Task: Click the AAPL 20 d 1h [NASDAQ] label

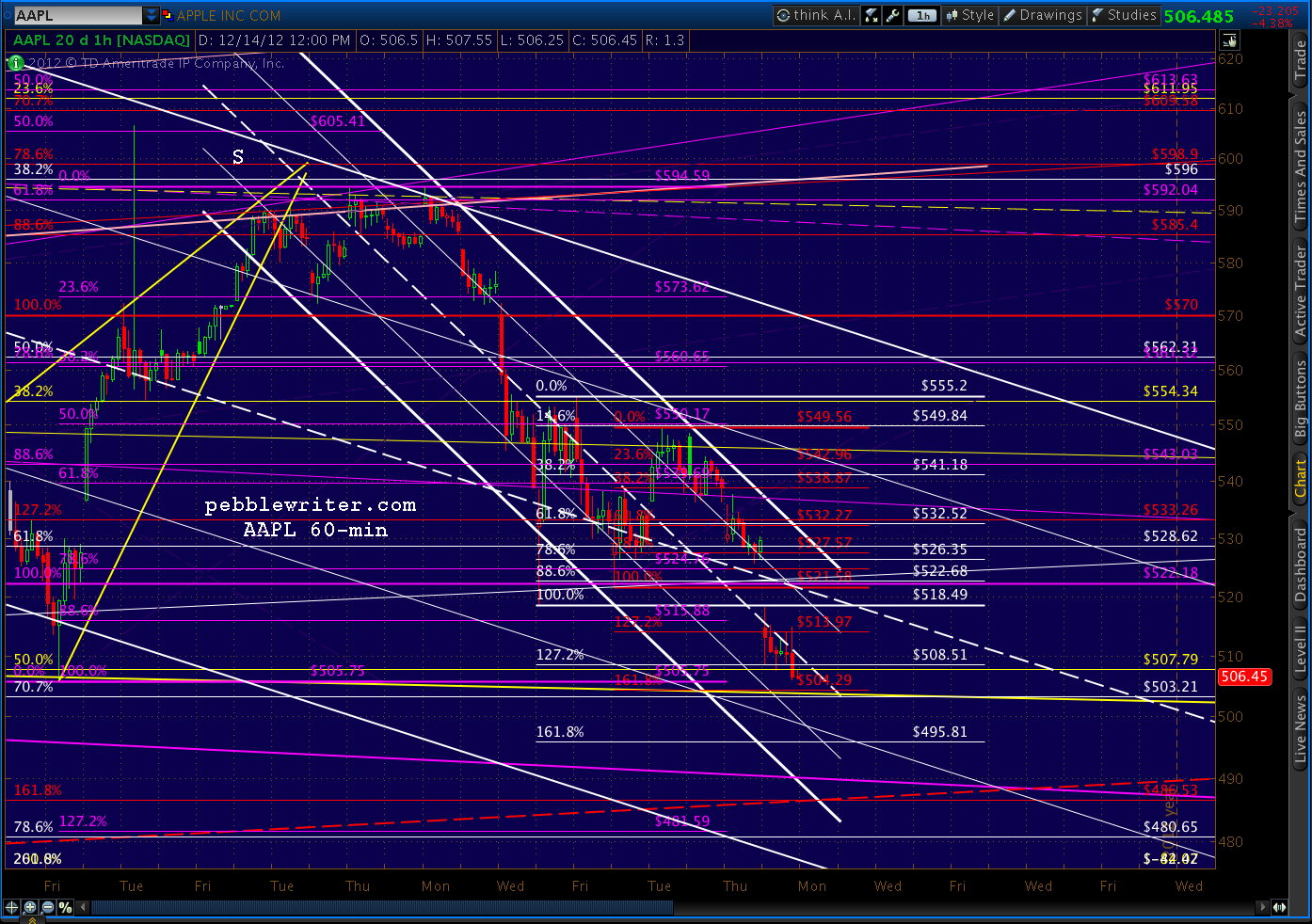Action: point(102,40)
